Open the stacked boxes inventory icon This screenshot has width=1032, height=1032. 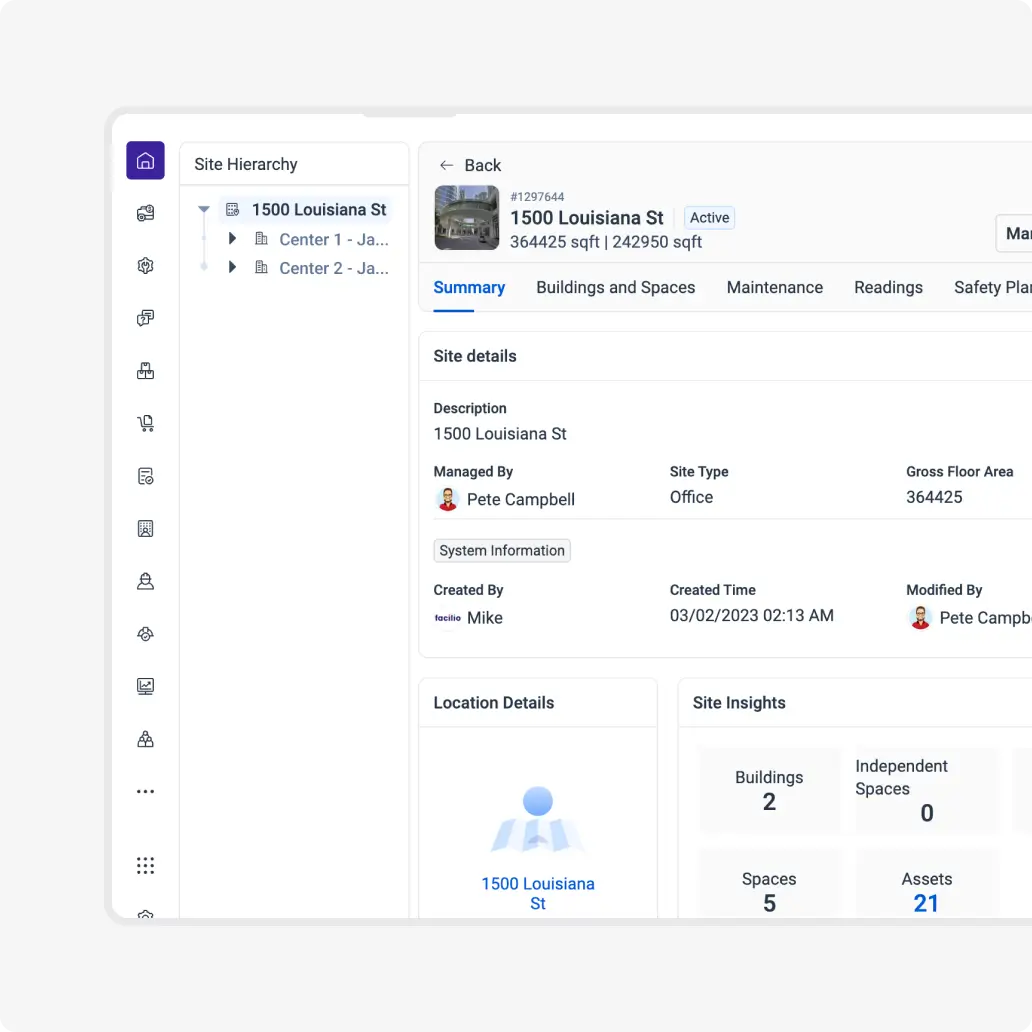pos(145,371)
